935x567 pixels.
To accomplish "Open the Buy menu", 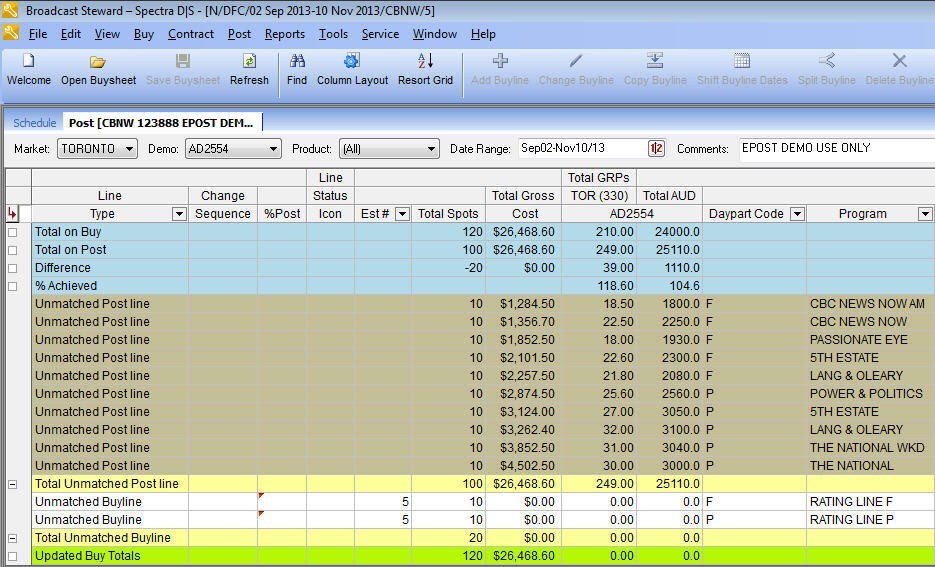I will coord(144,34).
